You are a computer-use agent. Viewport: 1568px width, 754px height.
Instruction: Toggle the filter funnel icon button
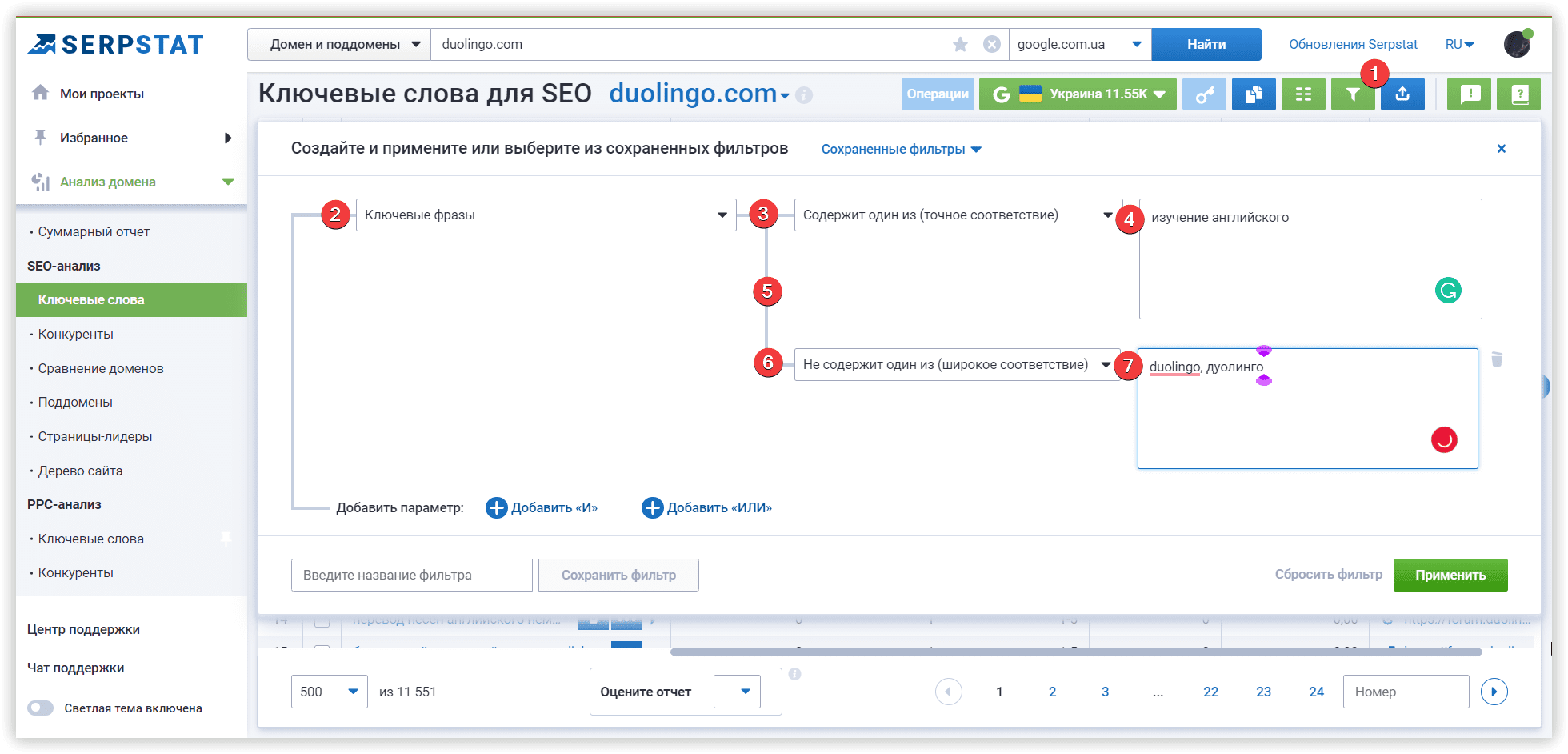click(1353, 94)
